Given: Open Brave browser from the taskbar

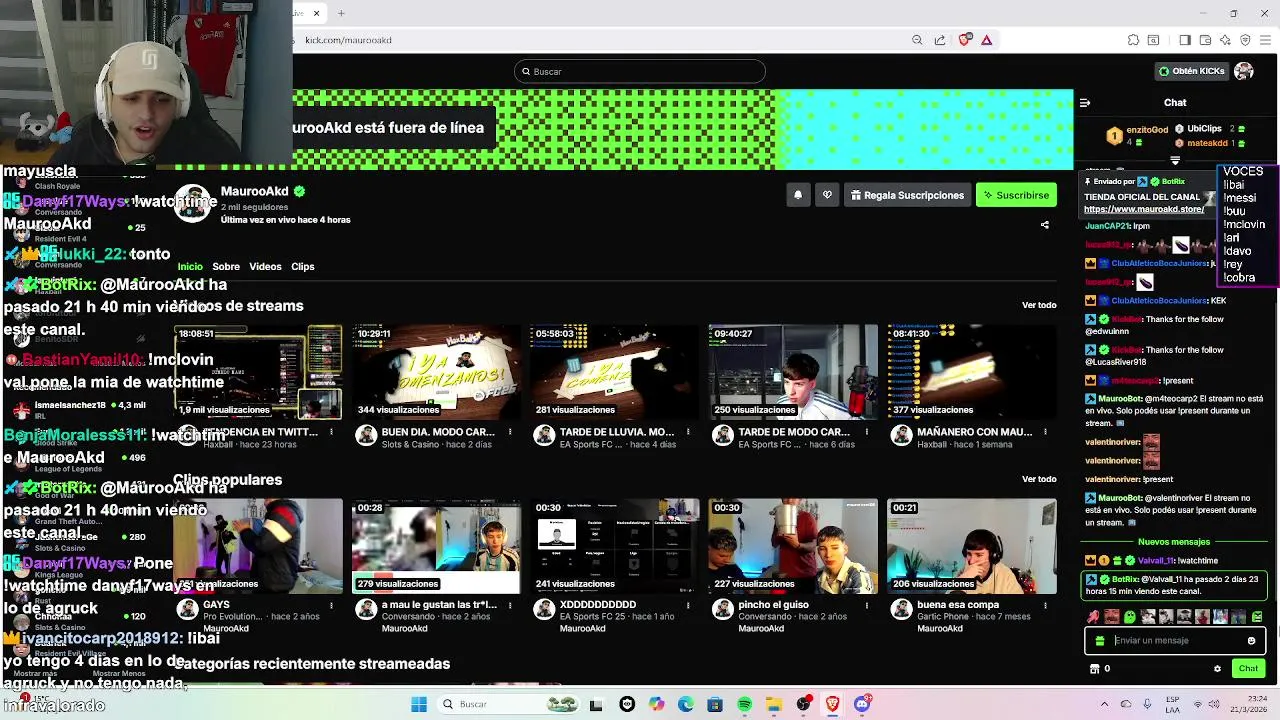Looking at the screenshot, I should (832, 704).
